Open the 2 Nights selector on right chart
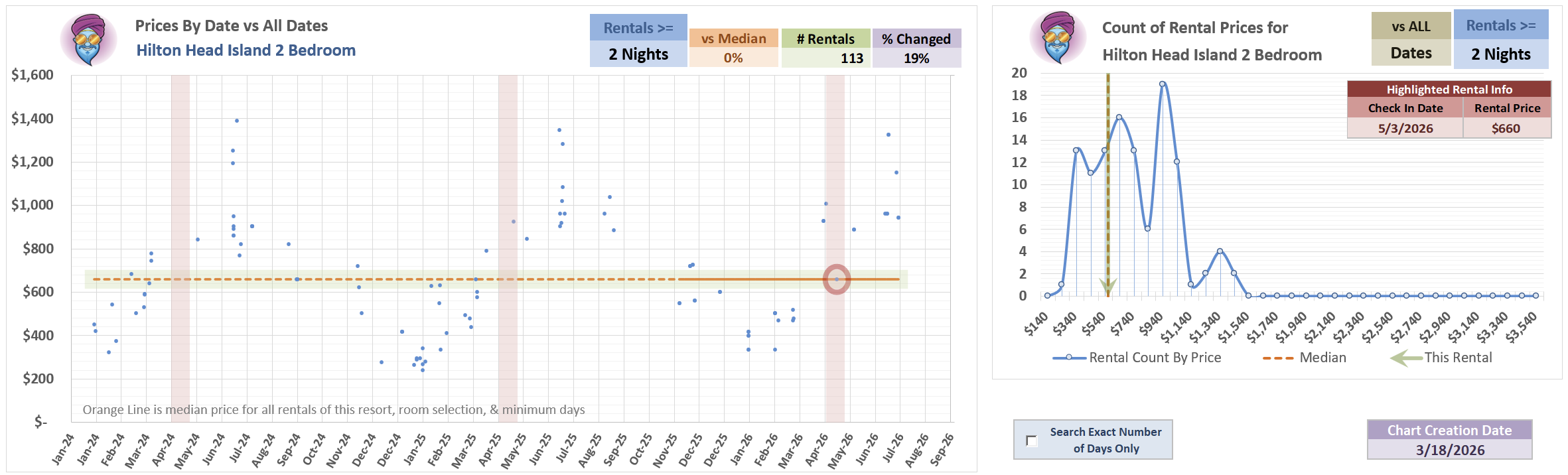 1501,54
